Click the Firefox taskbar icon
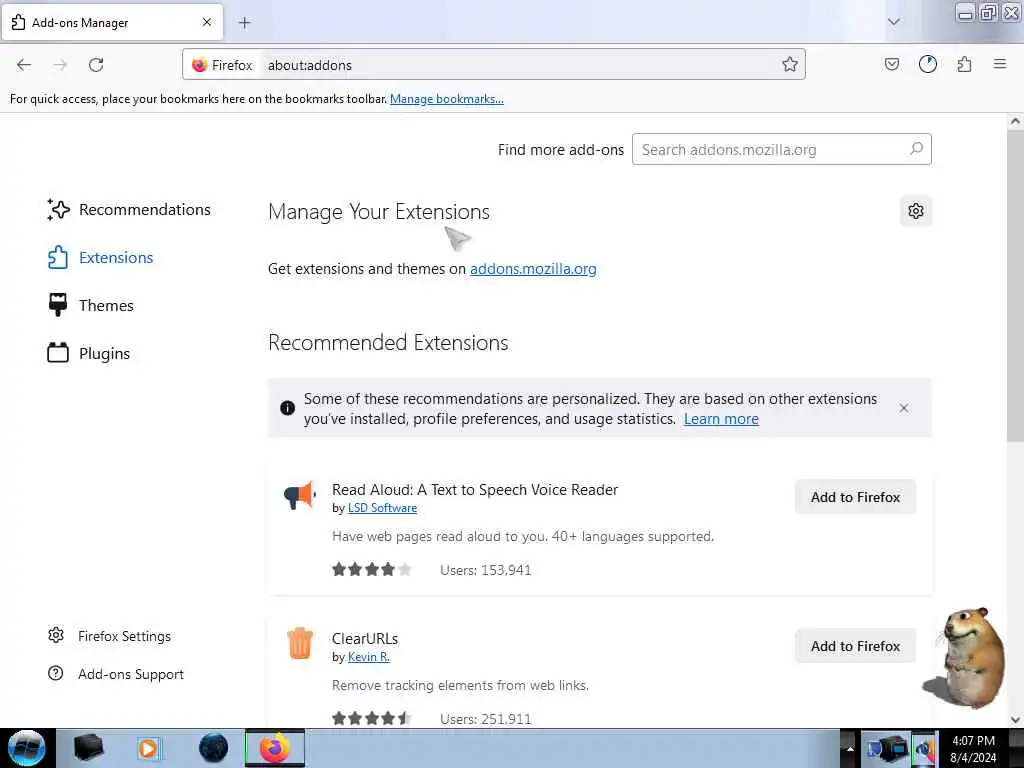The height and width of the screenshot is (768, 1024). [x=275, y=748]
